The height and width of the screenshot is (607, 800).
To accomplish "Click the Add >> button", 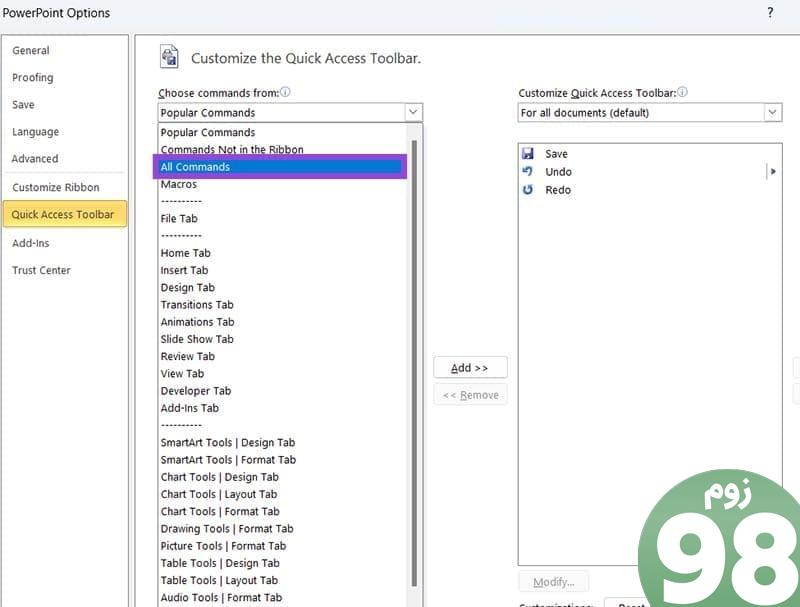I will (x=470, y=367).
